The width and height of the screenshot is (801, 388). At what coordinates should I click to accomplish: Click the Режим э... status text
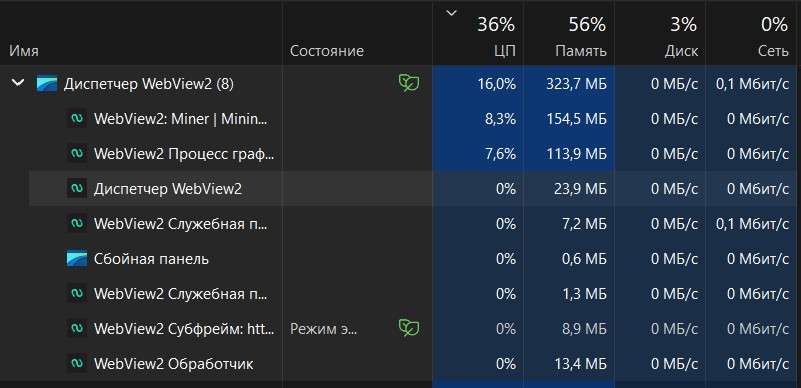pos(323,329)
